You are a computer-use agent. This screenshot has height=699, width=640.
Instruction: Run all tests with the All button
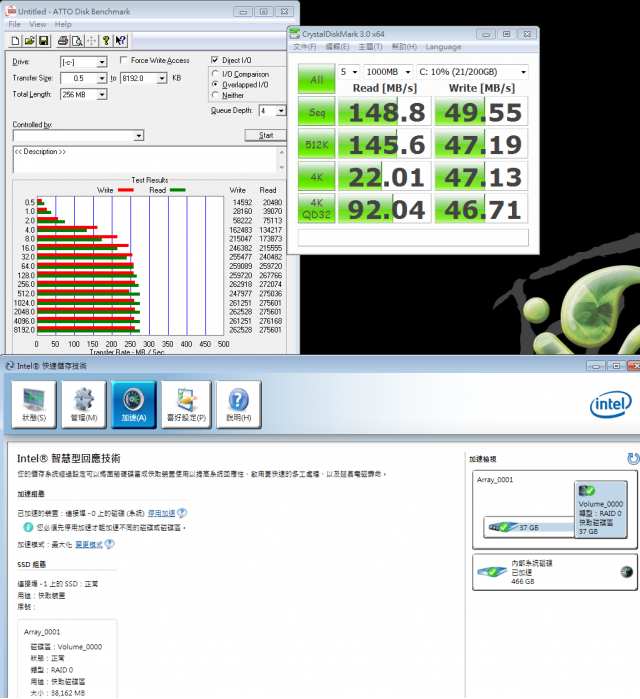316,79
